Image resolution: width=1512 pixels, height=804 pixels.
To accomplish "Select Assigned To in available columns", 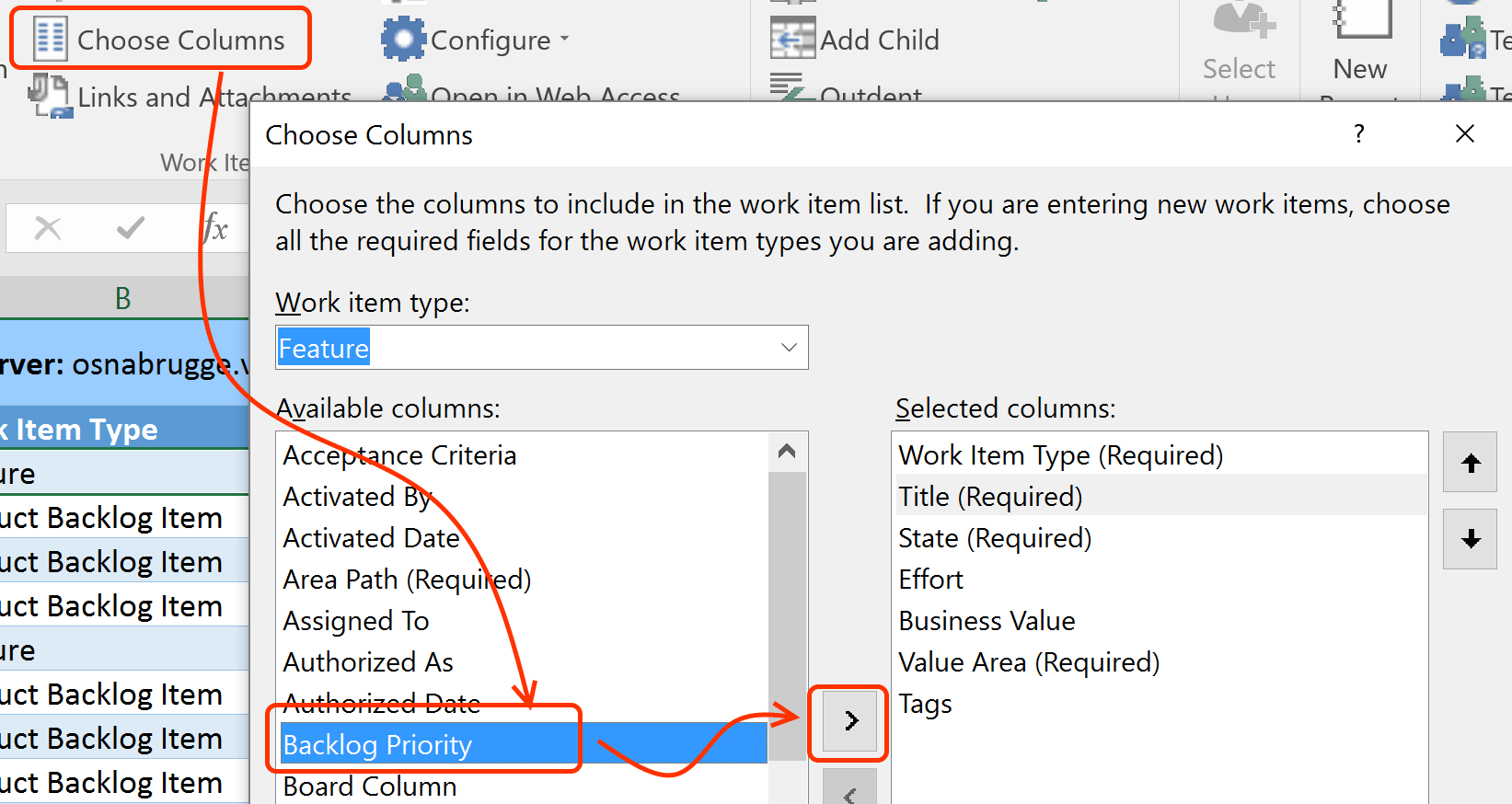I will pyautogui.click(x=356, y=621).
